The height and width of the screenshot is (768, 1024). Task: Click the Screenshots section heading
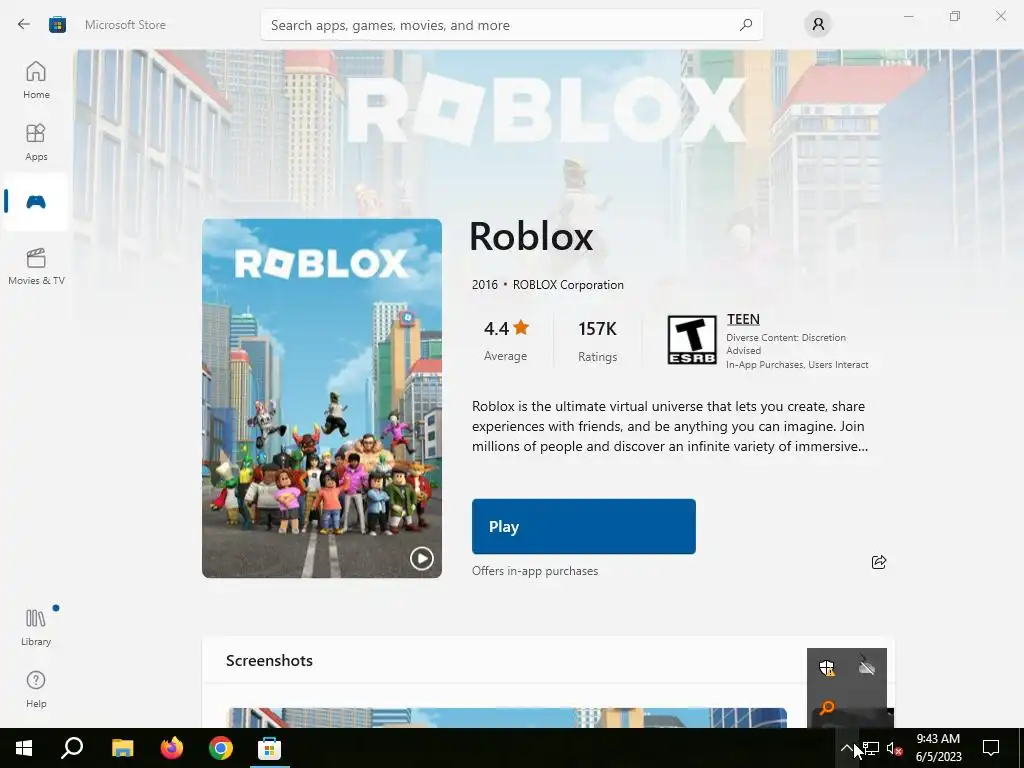[x=269, y=660]
